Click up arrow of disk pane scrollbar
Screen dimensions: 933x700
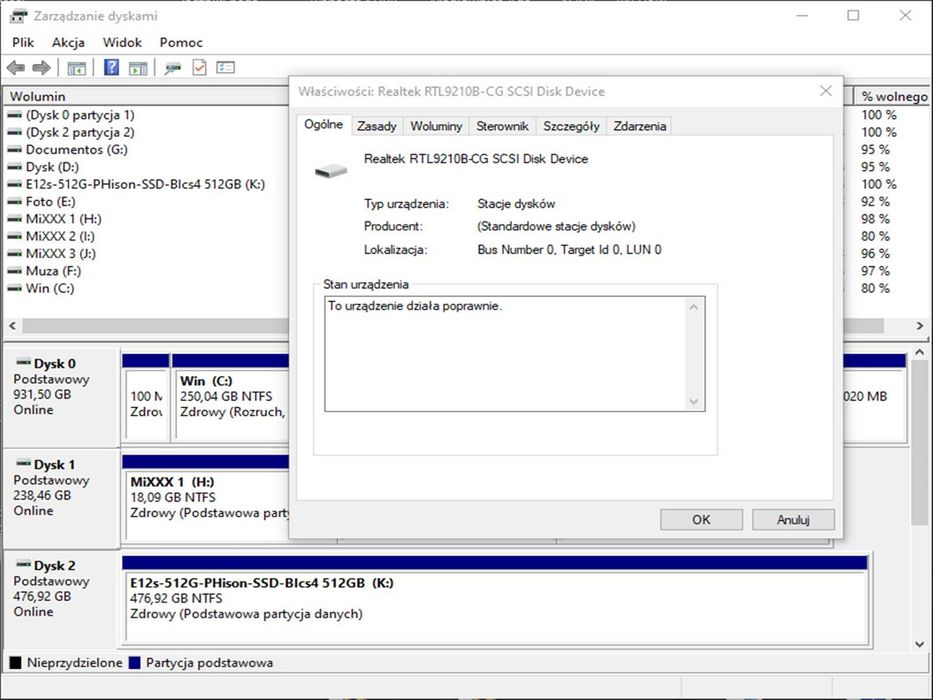point(919,352)
